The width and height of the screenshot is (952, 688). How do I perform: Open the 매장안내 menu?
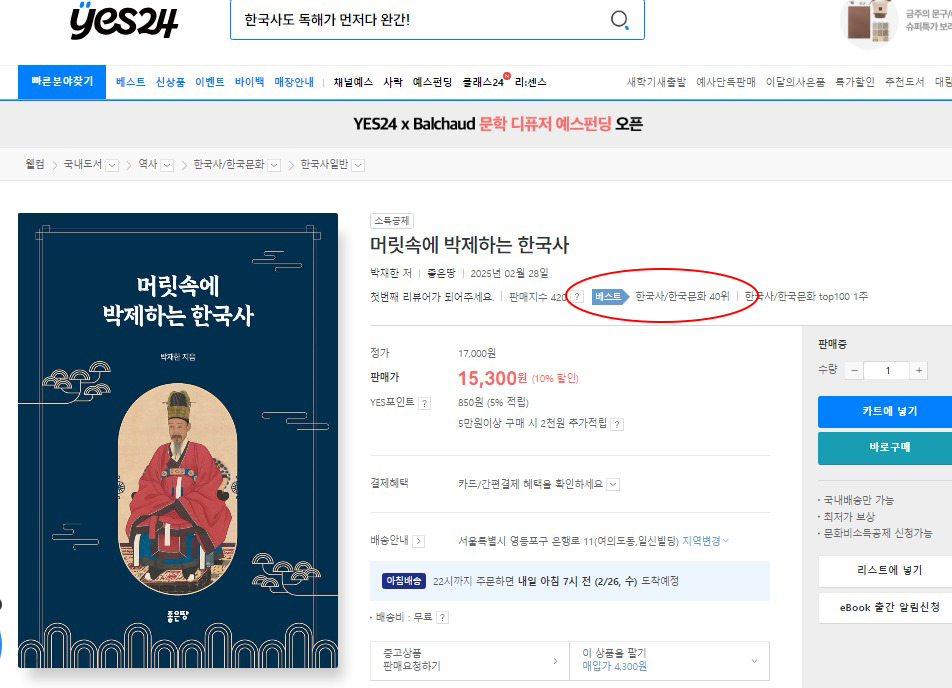pyautogui.click(x=294, y=82)
